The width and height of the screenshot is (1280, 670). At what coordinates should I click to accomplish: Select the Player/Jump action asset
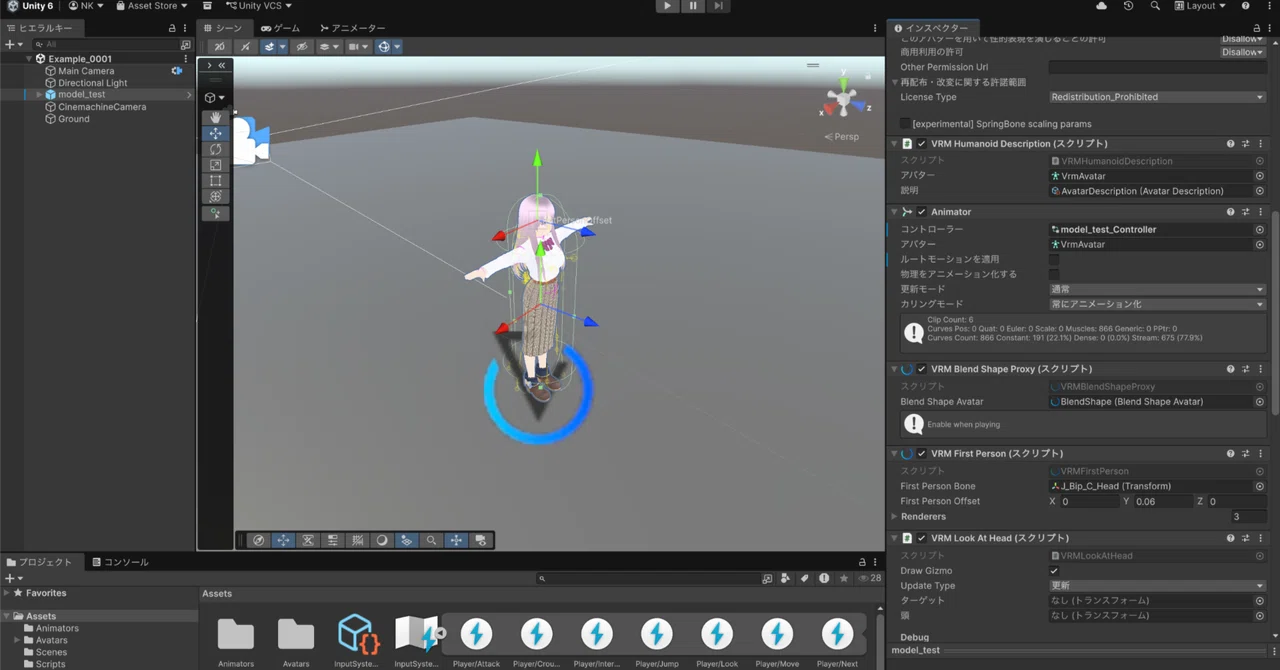pyautogui.click(x=657, y=634)
